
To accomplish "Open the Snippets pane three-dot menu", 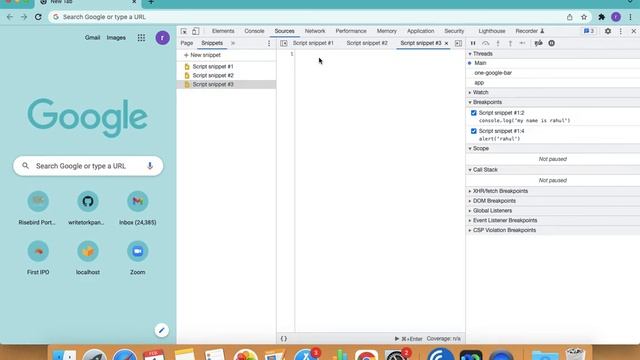I will coord(269,43).
